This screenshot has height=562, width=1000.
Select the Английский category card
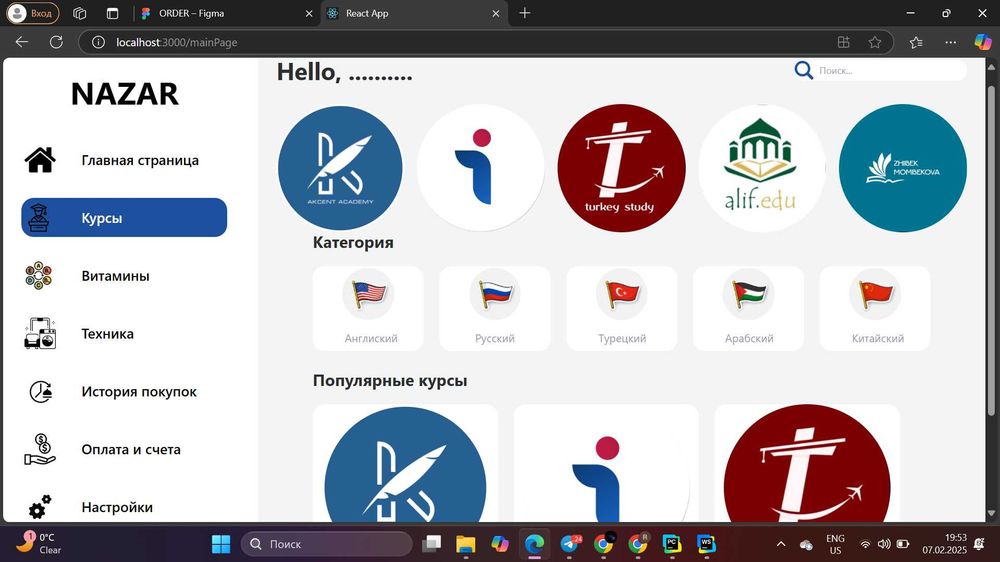click(x=368, y=308)
